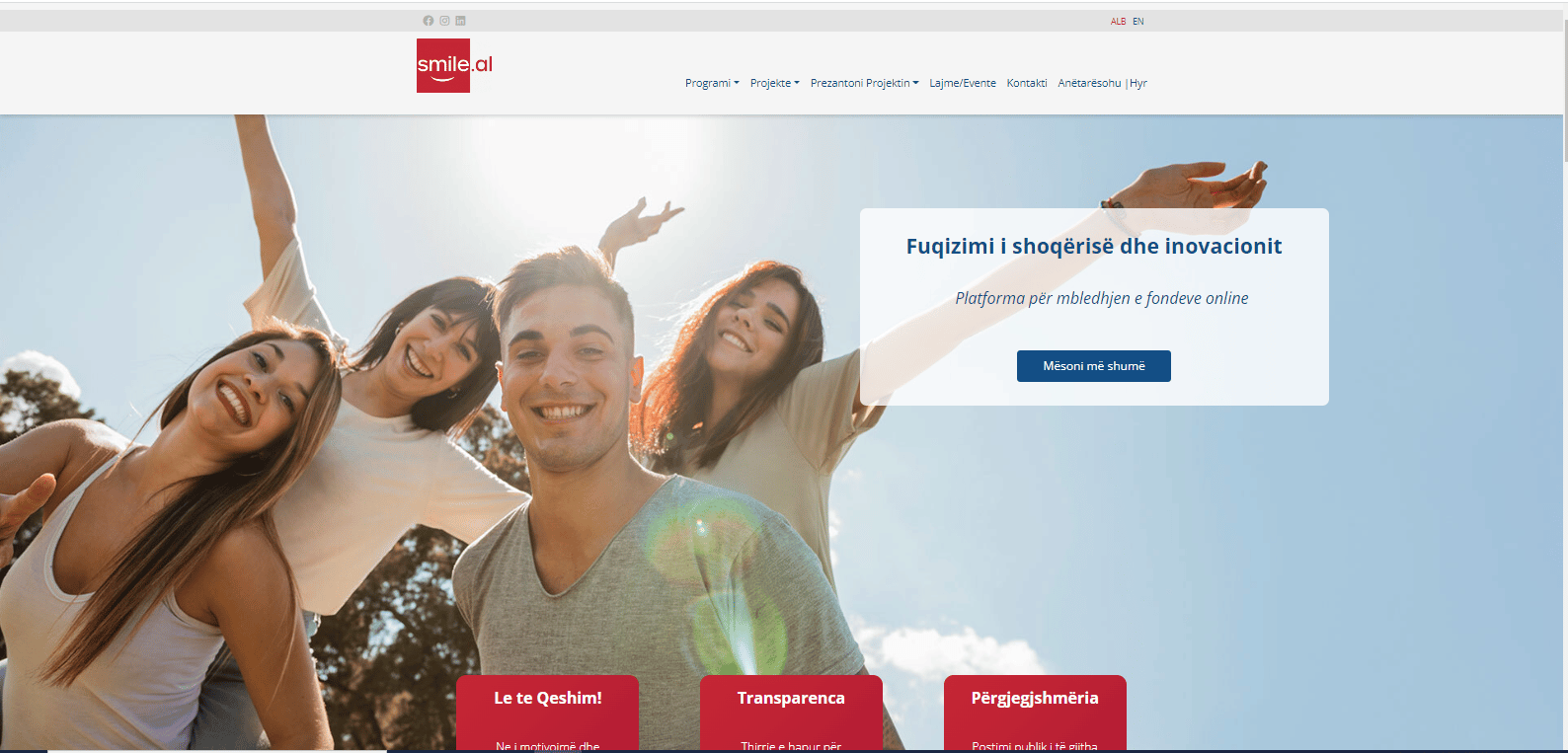Viewport: 1568px width, 753px height.
Task: Switch language to EN
Action: coord(1138,22)
